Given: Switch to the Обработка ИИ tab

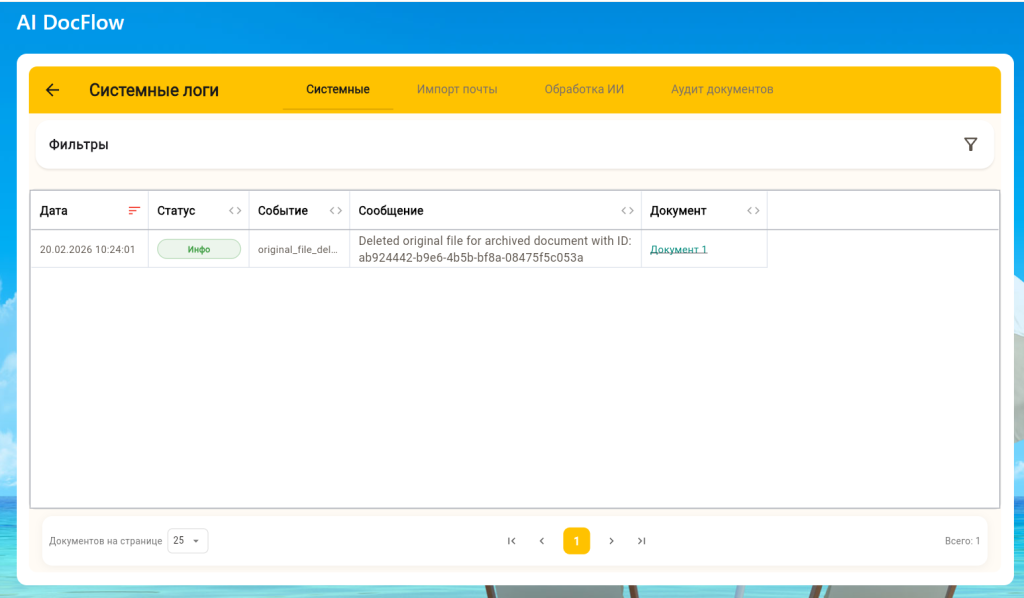Looking at the screenshot, I should (584, 89).
